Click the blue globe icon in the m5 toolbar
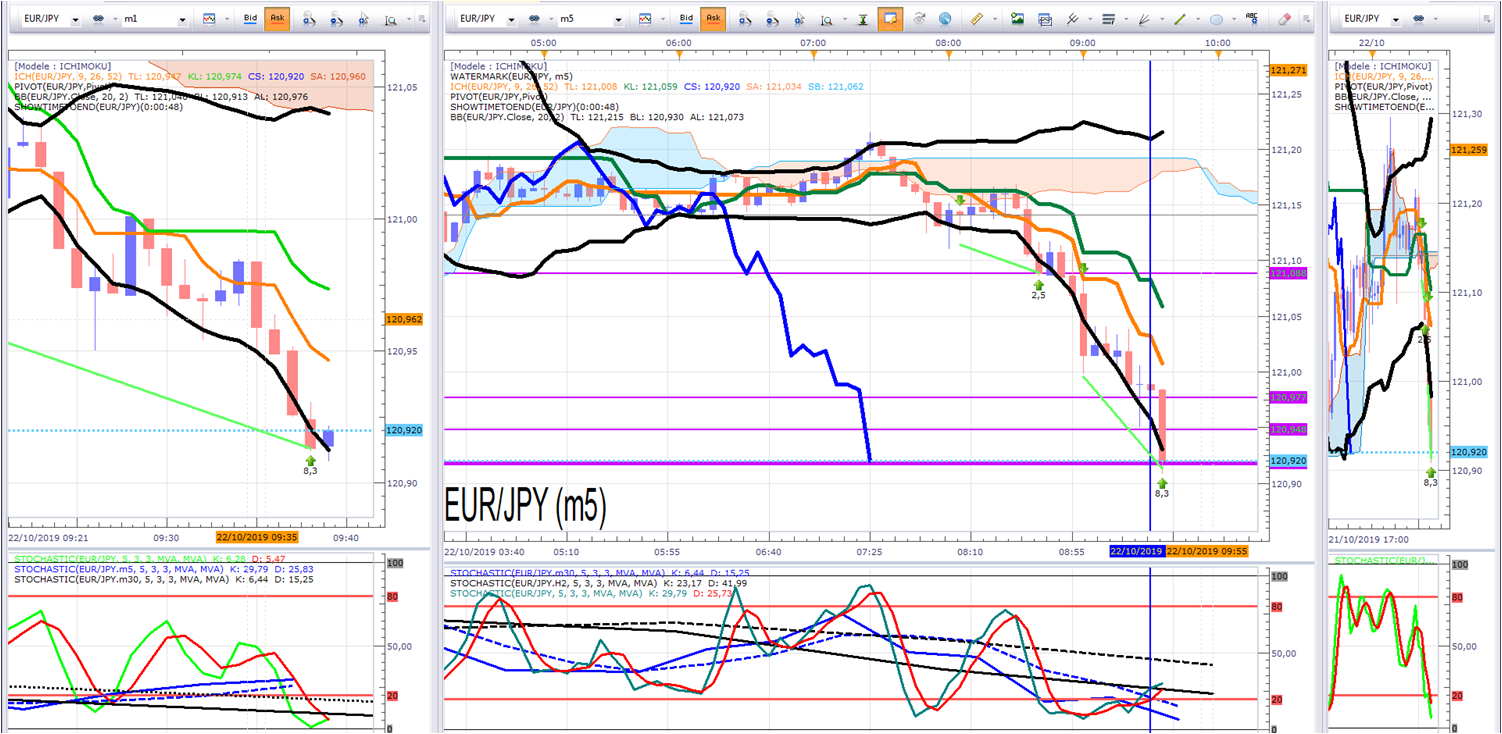Screen dimensions: 1502x734 [x=945, y=18]
